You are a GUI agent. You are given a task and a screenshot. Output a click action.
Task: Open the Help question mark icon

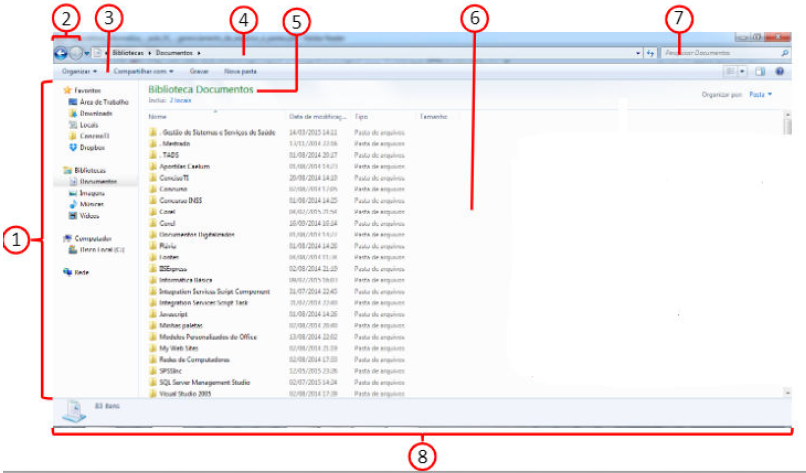click(x=778, y=72)
